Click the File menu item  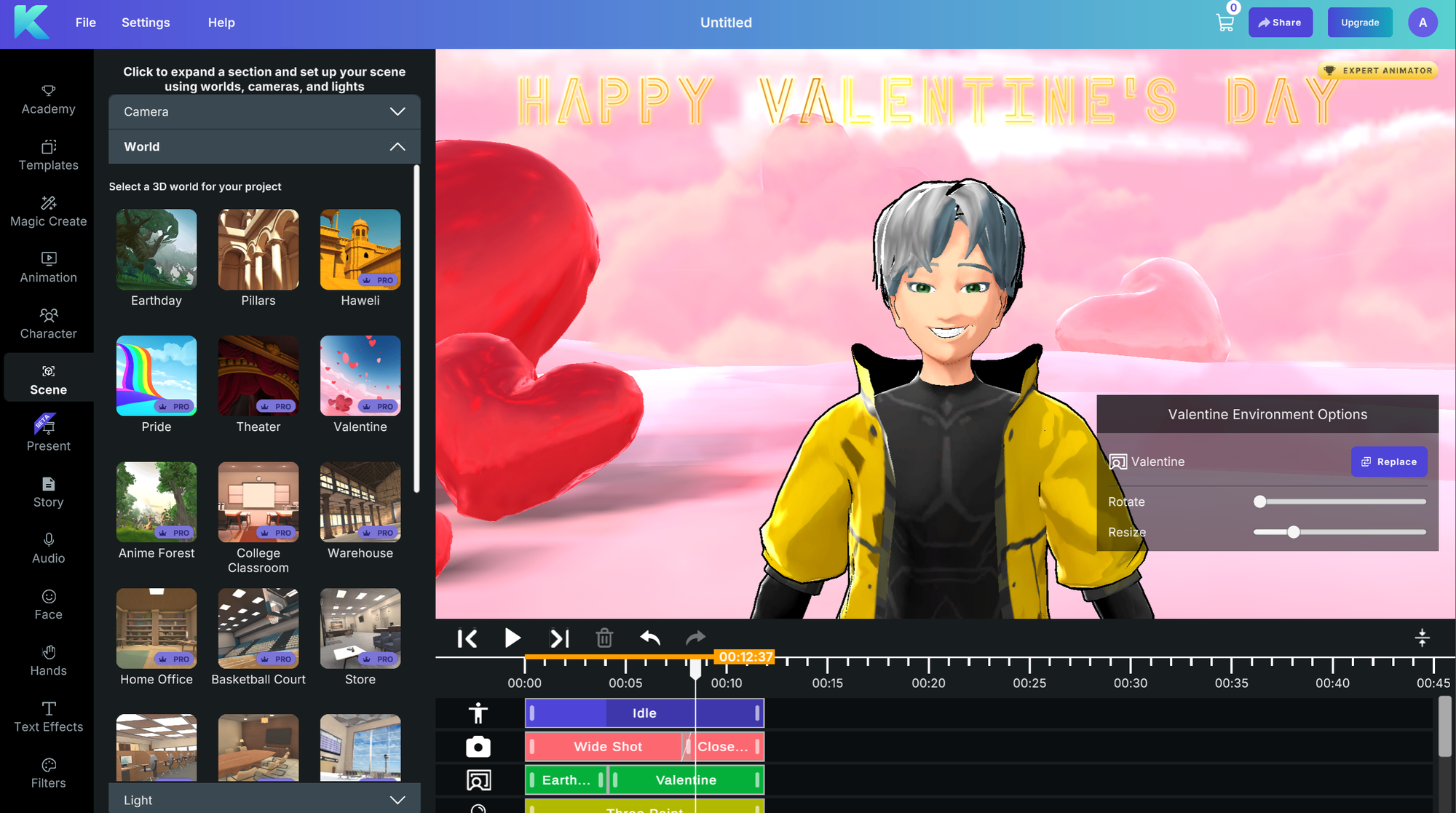coord(87,22)
